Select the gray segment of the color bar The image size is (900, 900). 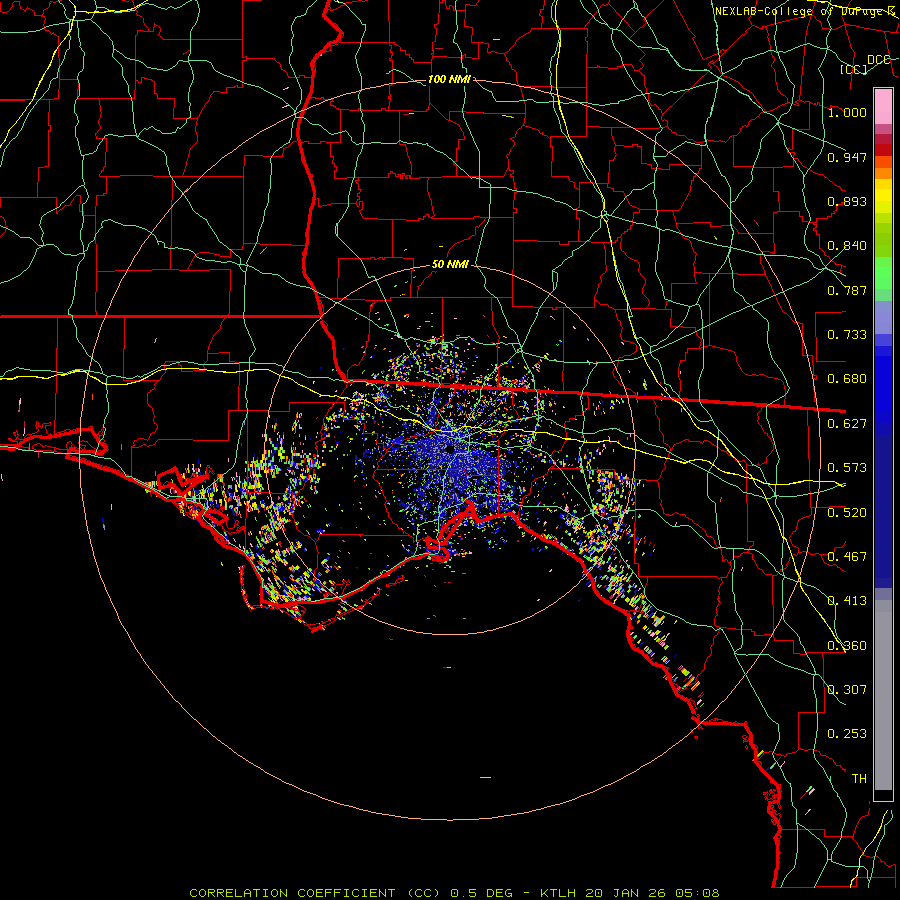[883, 695]
